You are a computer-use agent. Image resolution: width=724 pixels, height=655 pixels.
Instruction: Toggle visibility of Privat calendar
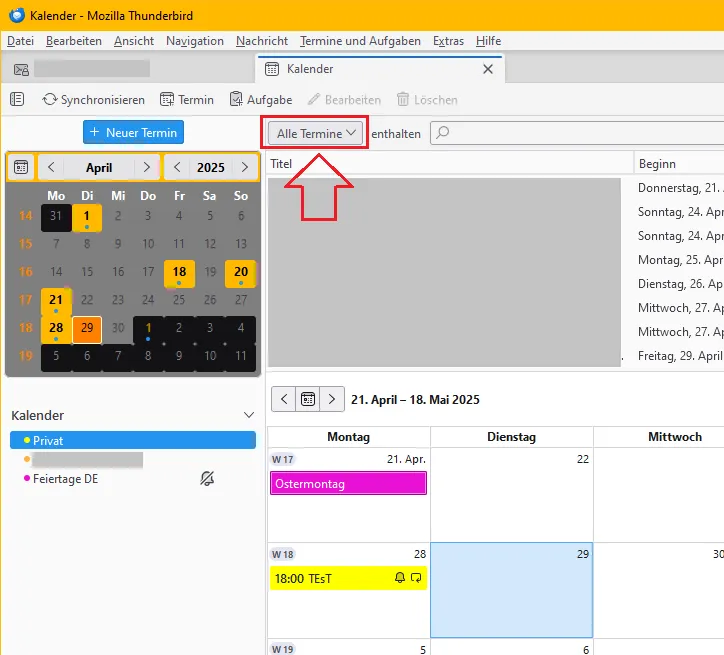pos(27,440)
